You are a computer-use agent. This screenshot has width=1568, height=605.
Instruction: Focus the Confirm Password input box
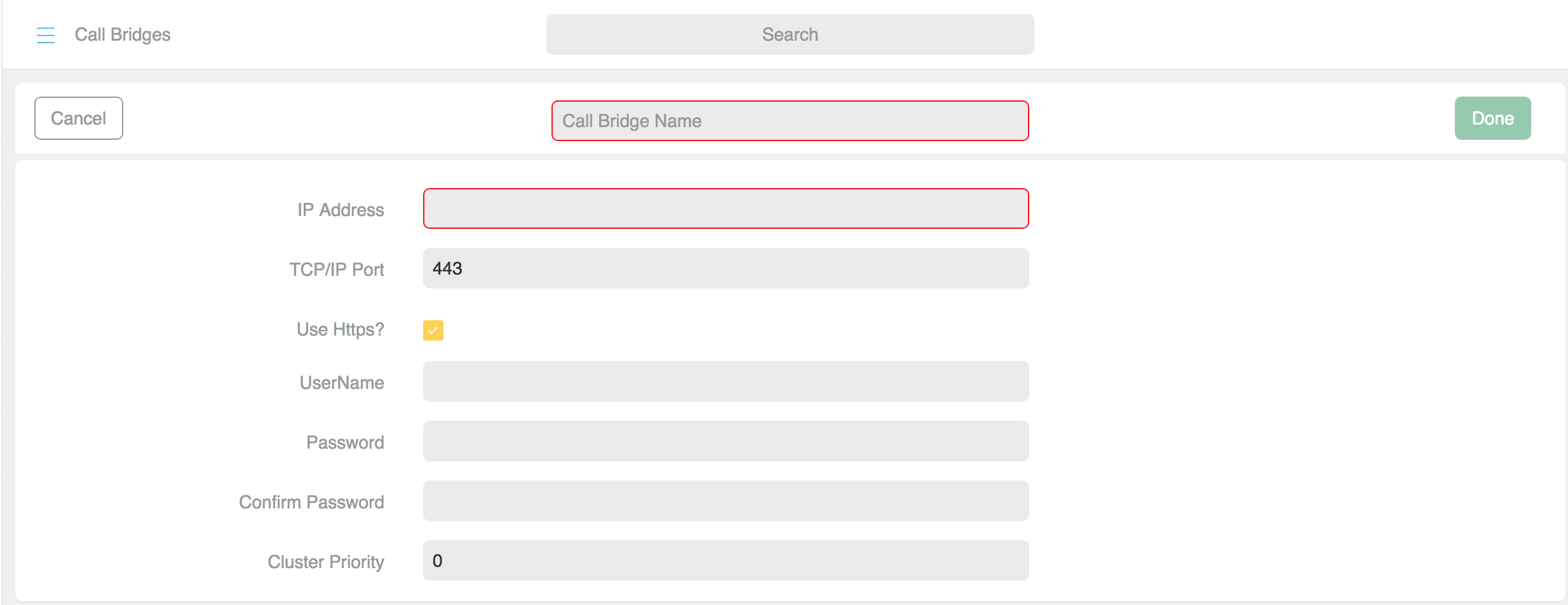(x=726, y=501)
